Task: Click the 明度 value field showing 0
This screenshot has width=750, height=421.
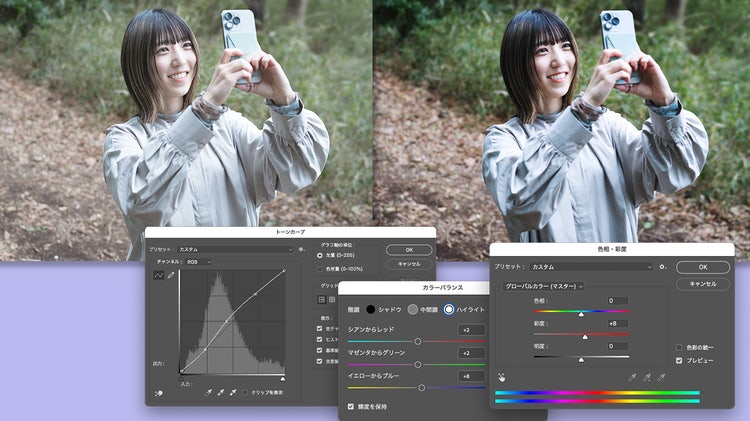Action: [x=618, y=346]
